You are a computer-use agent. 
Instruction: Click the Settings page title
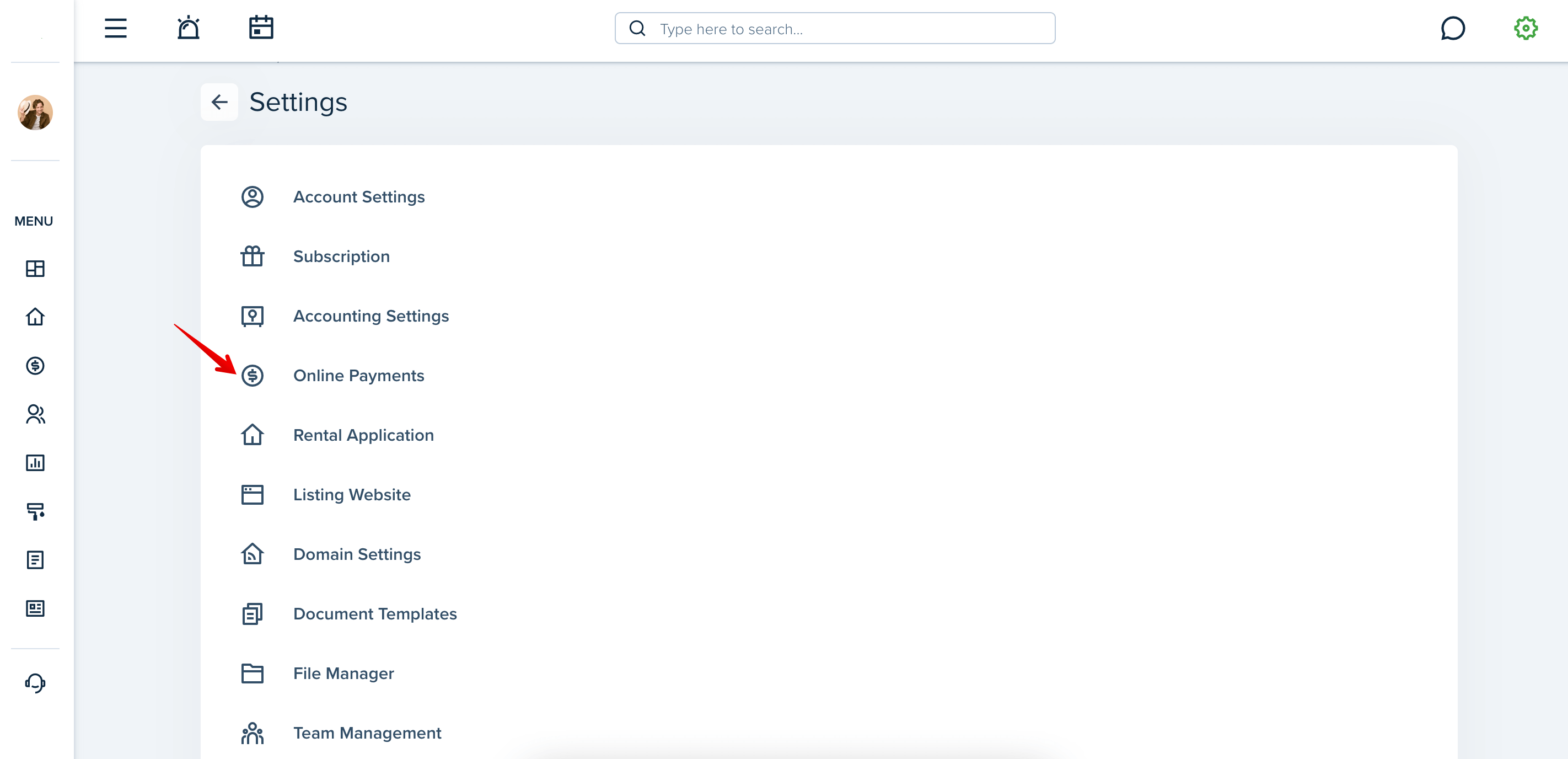point(298,101)
